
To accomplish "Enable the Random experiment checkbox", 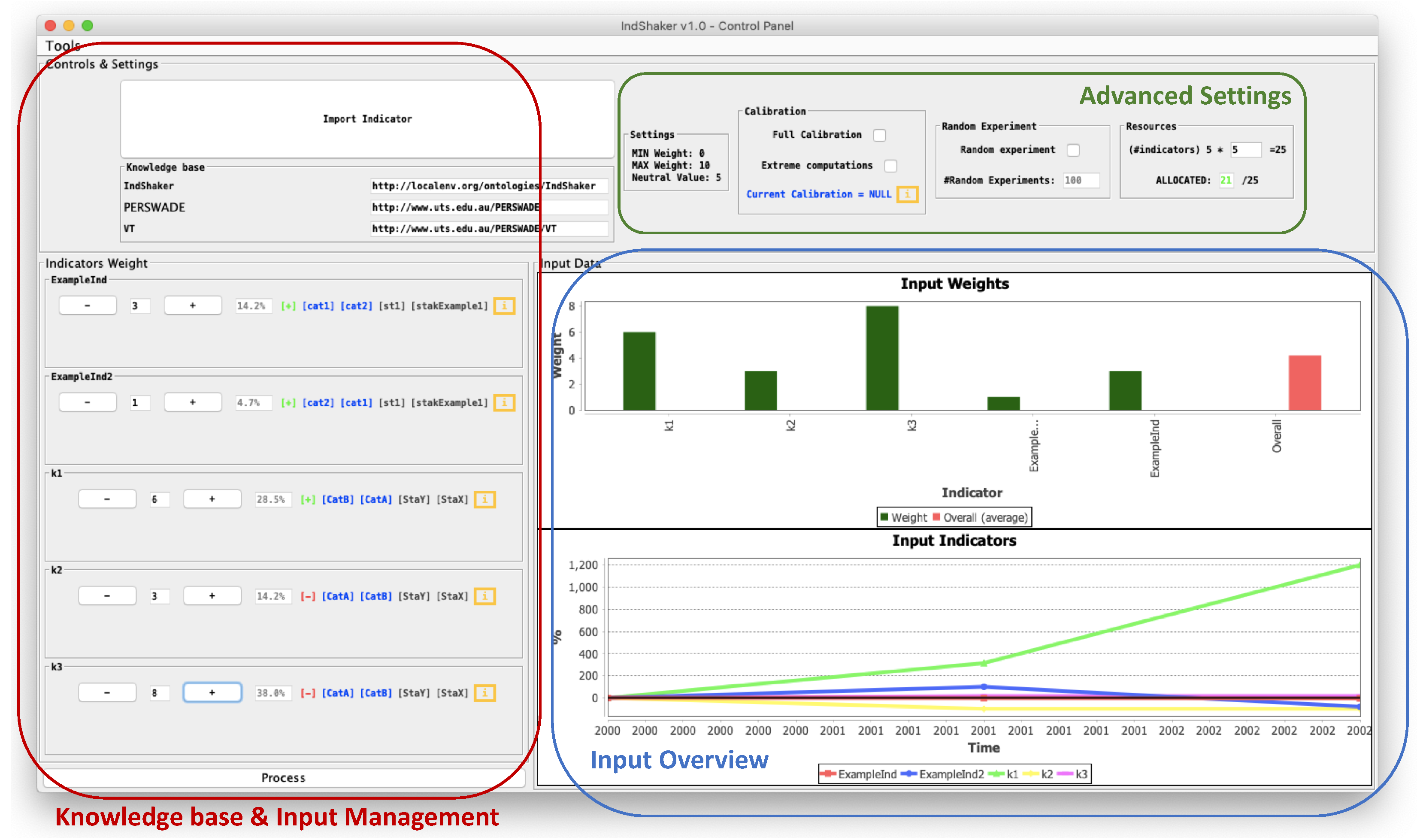I will (x=1072, y=150).
